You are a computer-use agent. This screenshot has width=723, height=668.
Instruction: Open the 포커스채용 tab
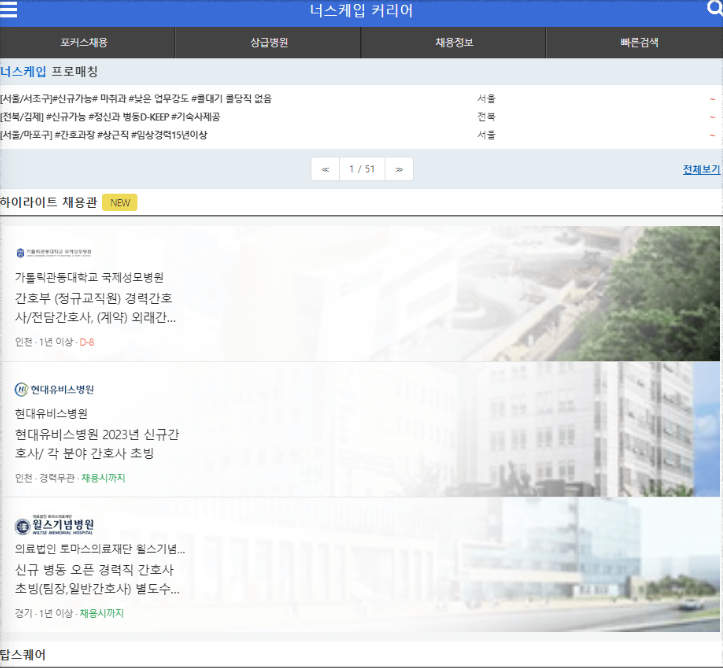(84, 42)
